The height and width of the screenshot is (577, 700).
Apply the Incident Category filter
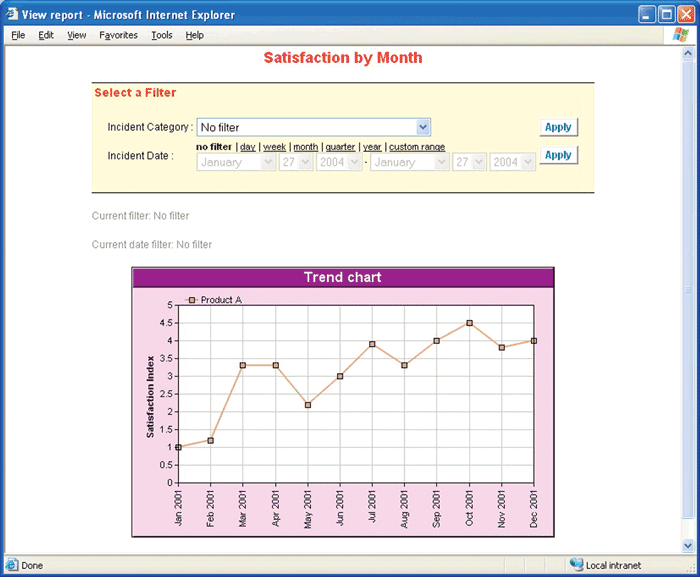click(558, 127)
